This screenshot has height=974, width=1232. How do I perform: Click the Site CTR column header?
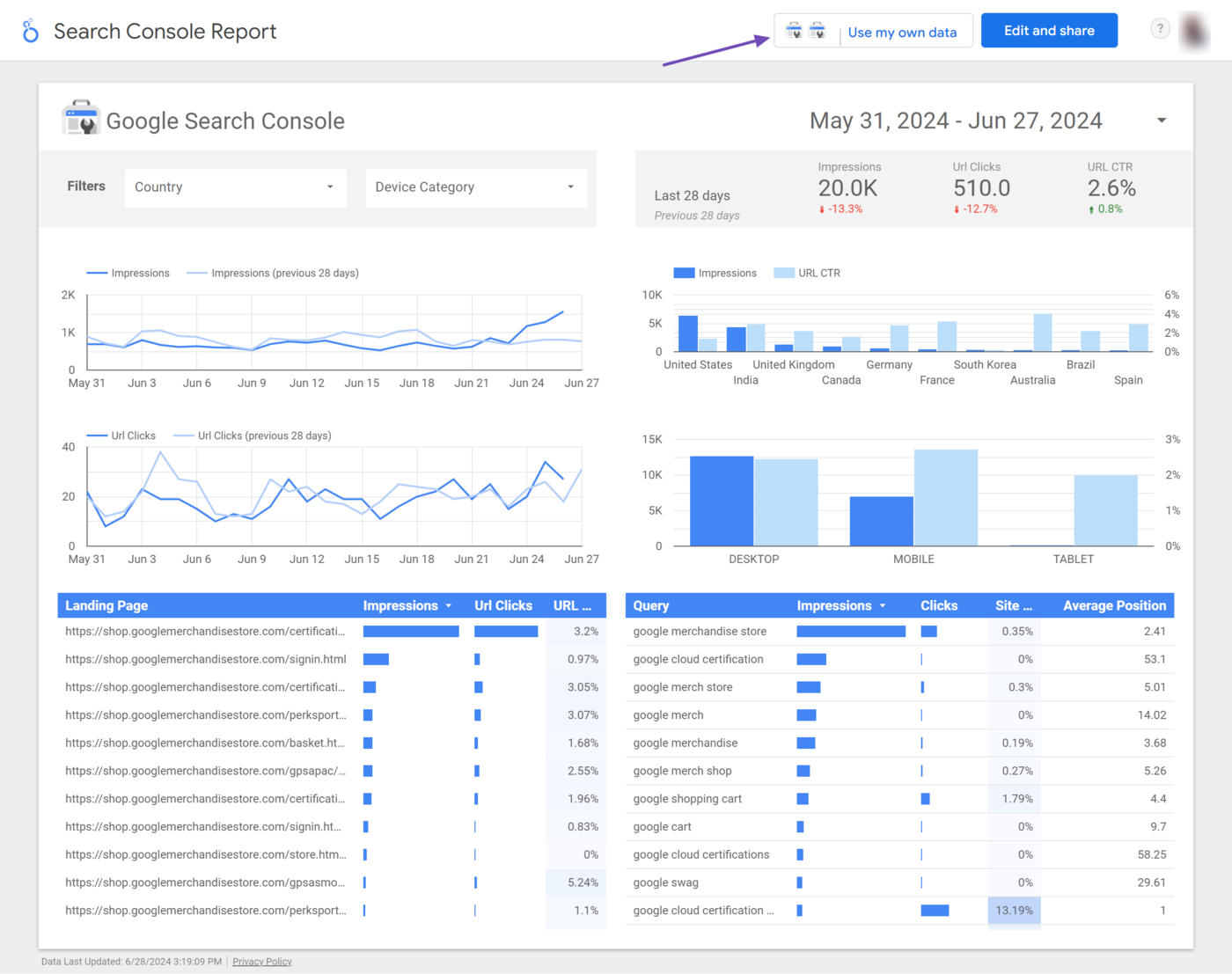point(1014,605)
